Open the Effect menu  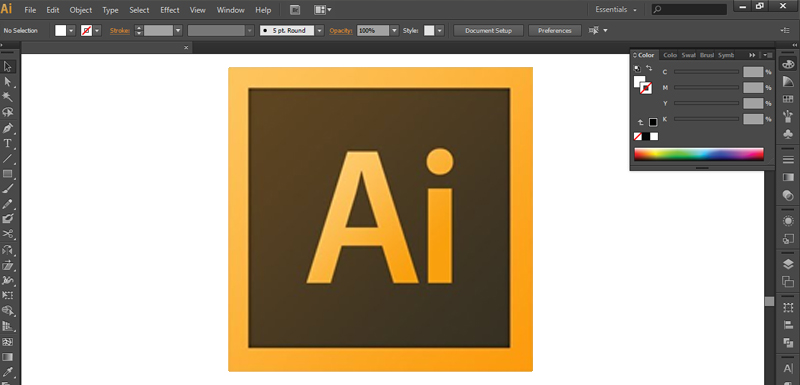tap(169, 10)
